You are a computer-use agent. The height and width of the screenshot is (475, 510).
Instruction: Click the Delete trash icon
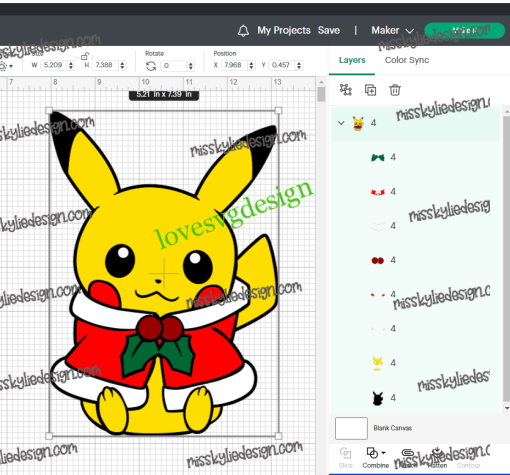pos(395,90)
